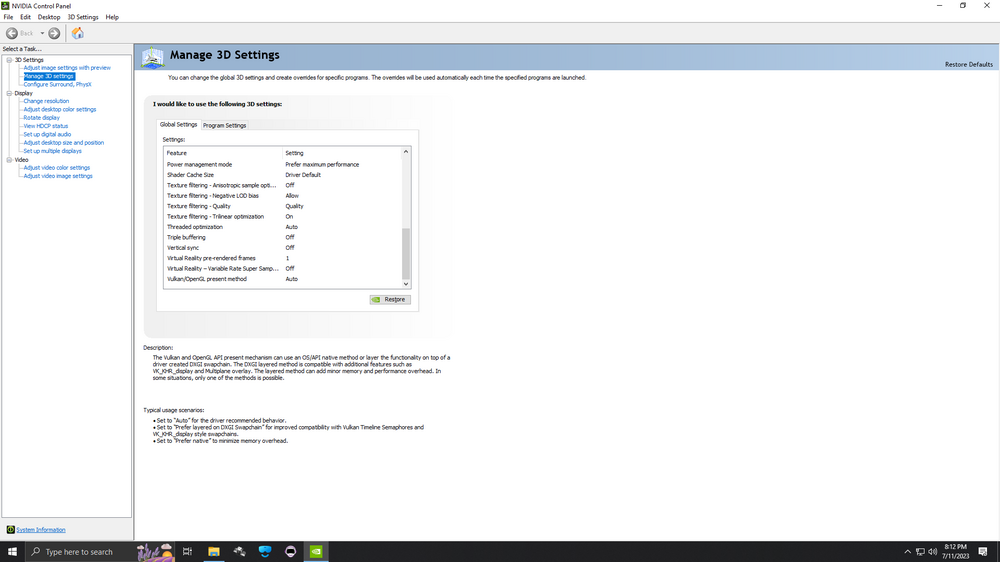Click the settings list scrollbar thumb
This screenshot has width=1000, height=562.
pos(406,253)
